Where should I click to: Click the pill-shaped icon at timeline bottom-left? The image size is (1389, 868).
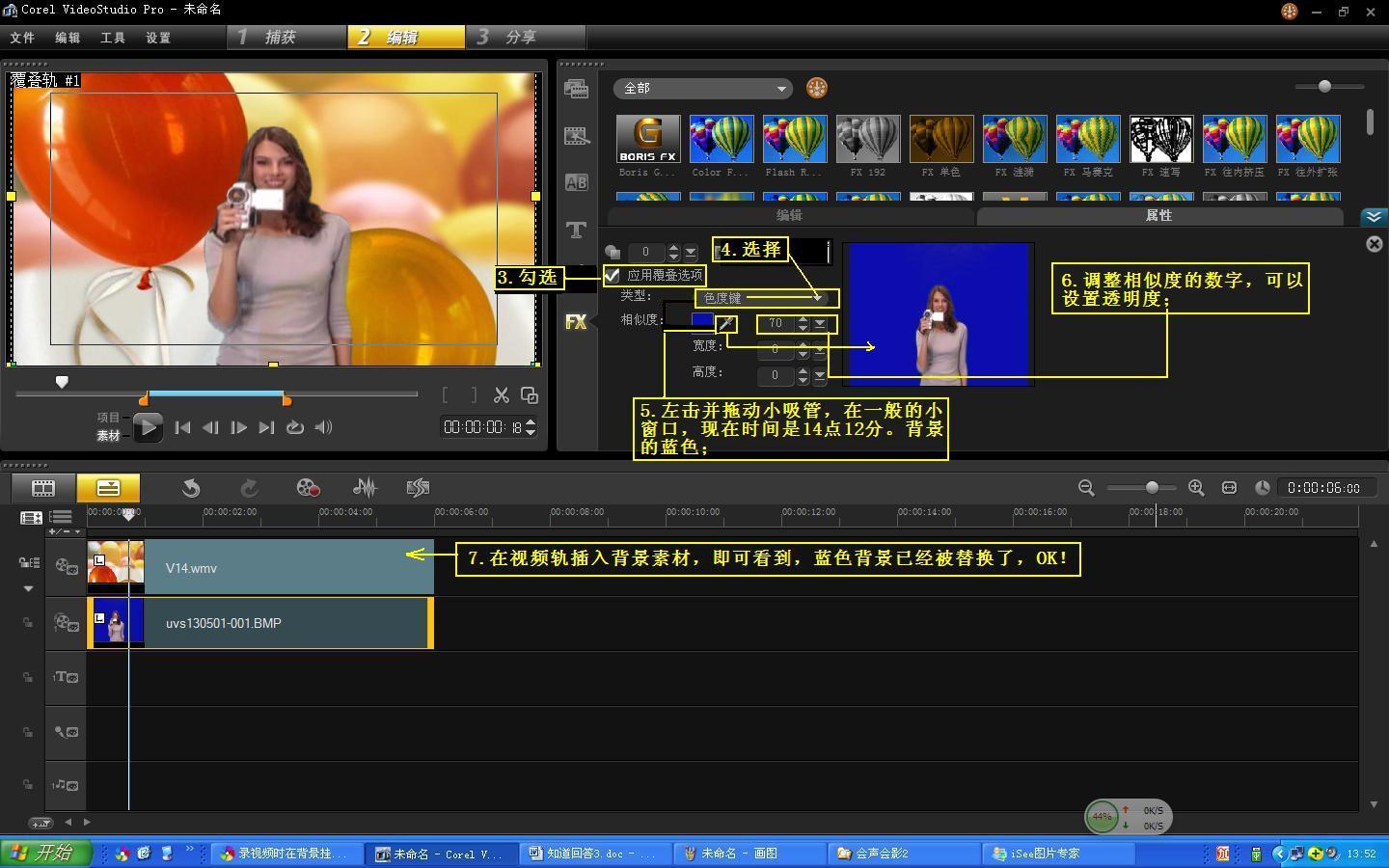pyautogui.click(x=41, y=823)
